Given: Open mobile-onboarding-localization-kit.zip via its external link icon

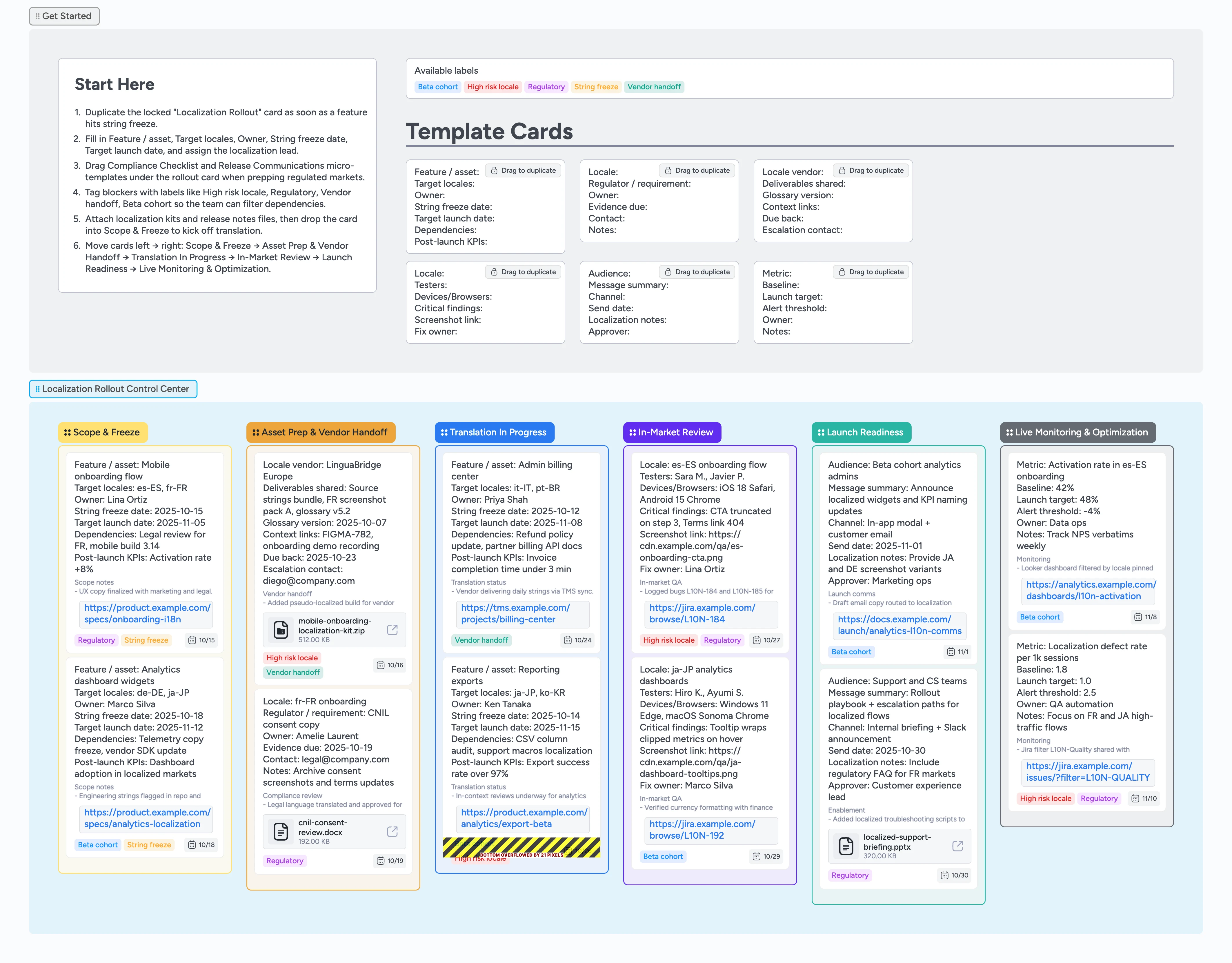Looking at the screenshot, I should [393, 630].
